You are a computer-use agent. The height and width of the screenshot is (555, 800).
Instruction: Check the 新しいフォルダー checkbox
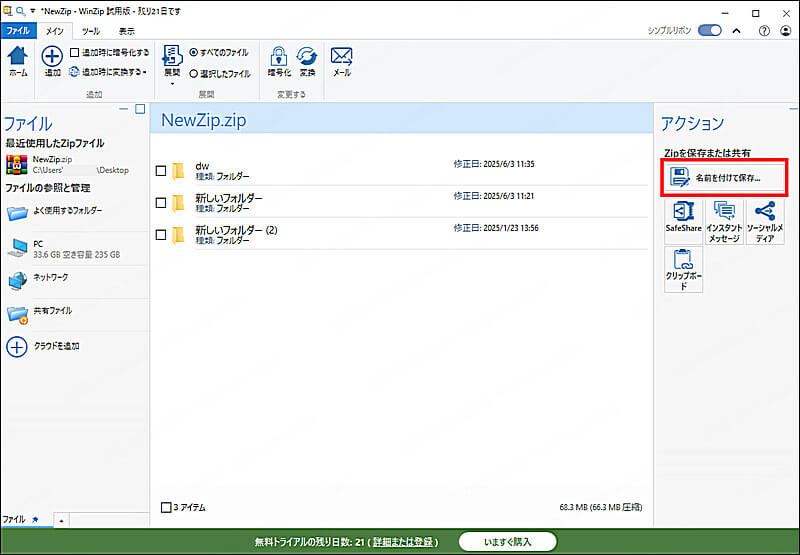click(x=161, y=203)
